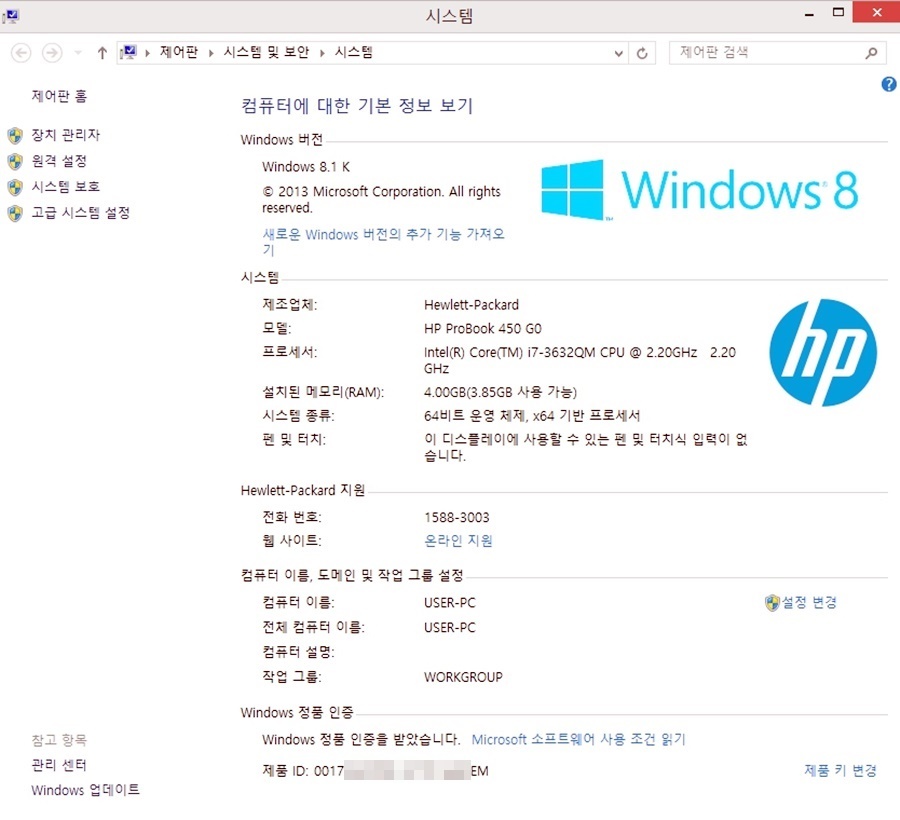
Task: Open the 온라인 지원 link
Action: tap(458, 541)
